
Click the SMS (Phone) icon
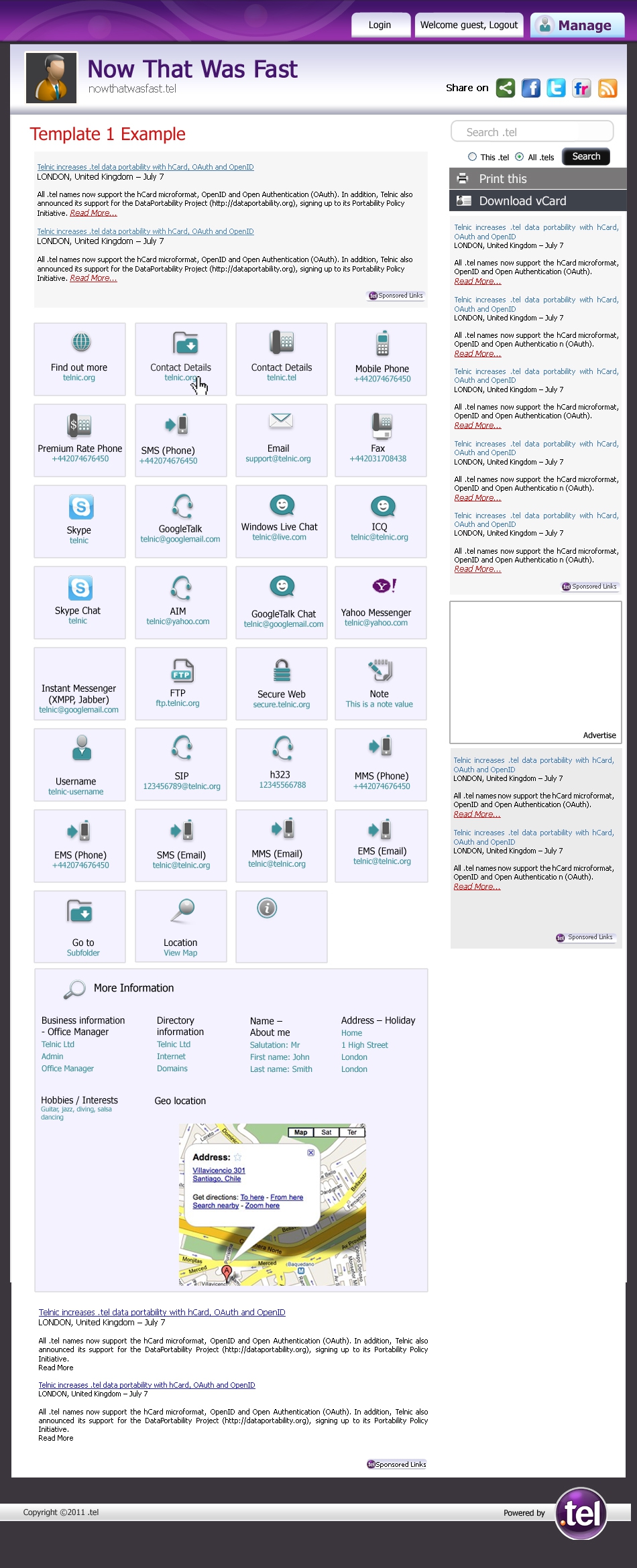178,424
